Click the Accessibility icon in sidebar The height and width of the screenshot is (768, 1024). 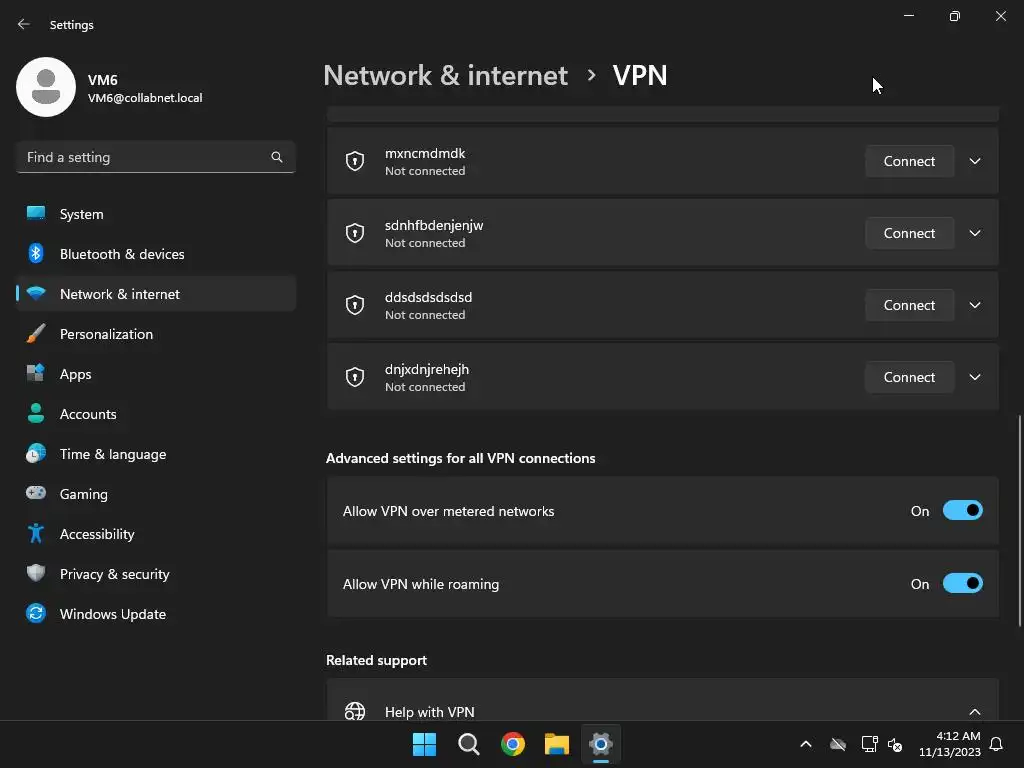click(x=36, y=534)
